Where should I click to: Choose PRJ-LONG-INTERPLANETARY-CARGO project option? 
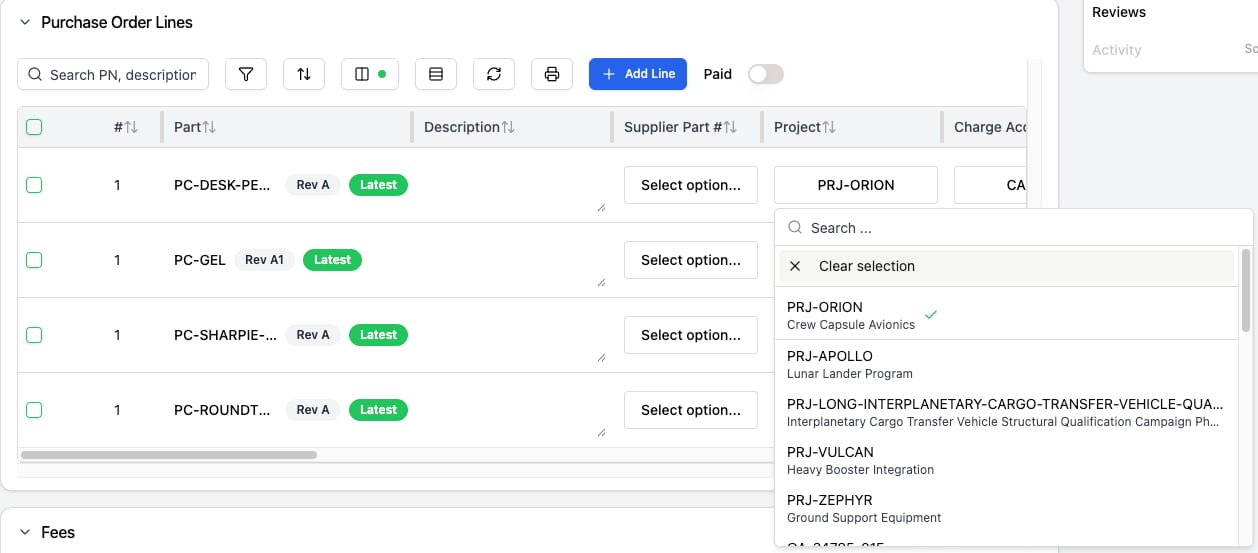tap(1007, 412)
